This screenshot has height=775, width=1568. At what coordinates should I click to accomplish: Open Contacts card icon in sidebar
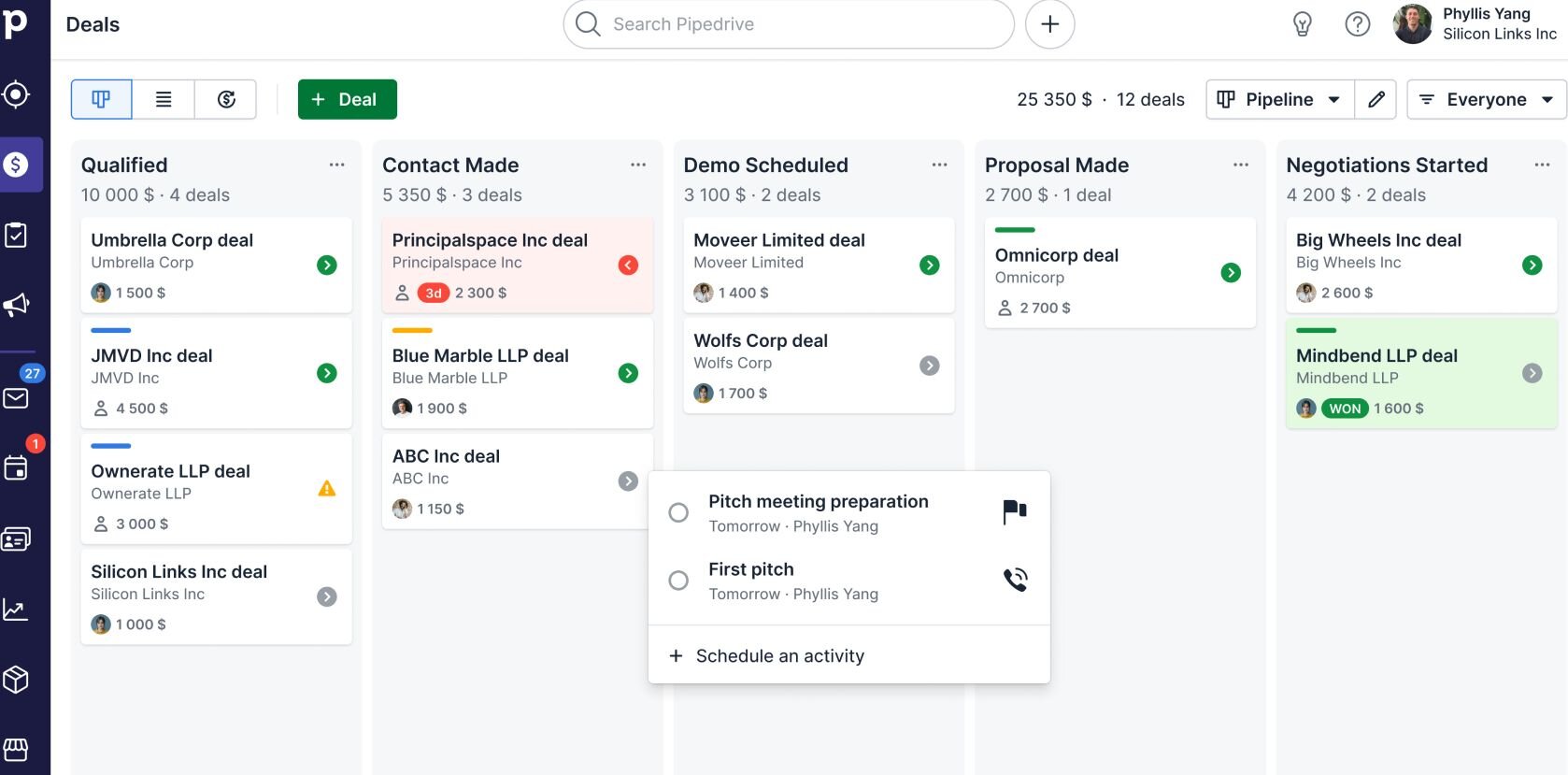tap(16, 539)
